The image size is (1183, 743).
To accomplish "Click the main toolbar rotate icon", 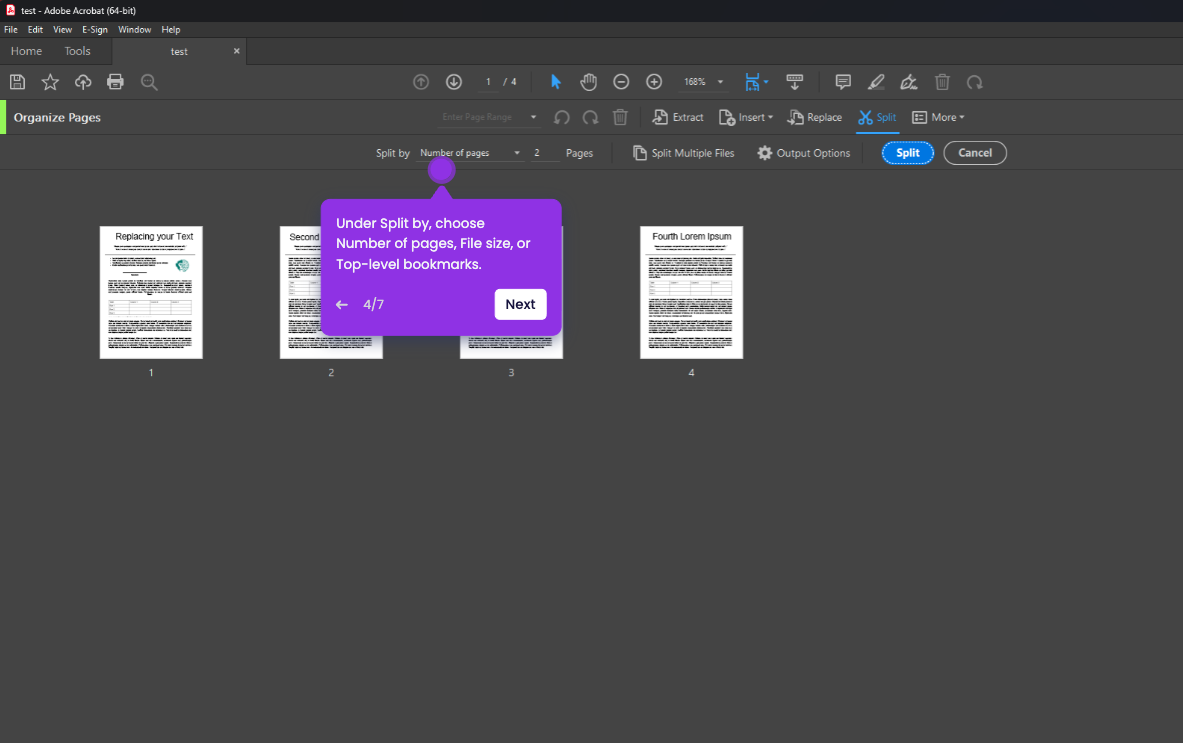I will click(x=975, y=82).
